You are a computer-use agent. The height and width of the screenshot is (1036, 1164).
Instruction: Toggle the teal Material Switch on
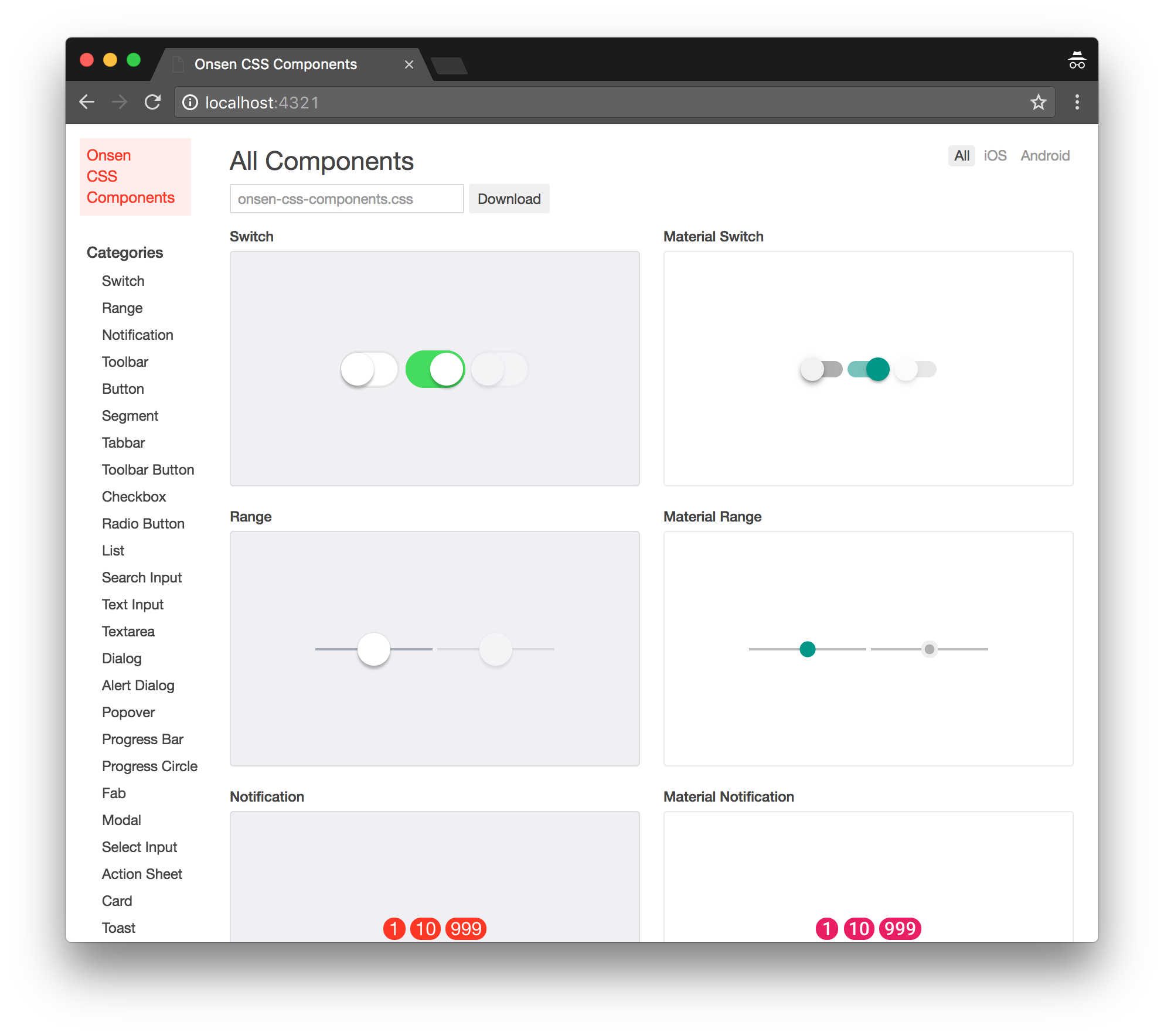867,370
